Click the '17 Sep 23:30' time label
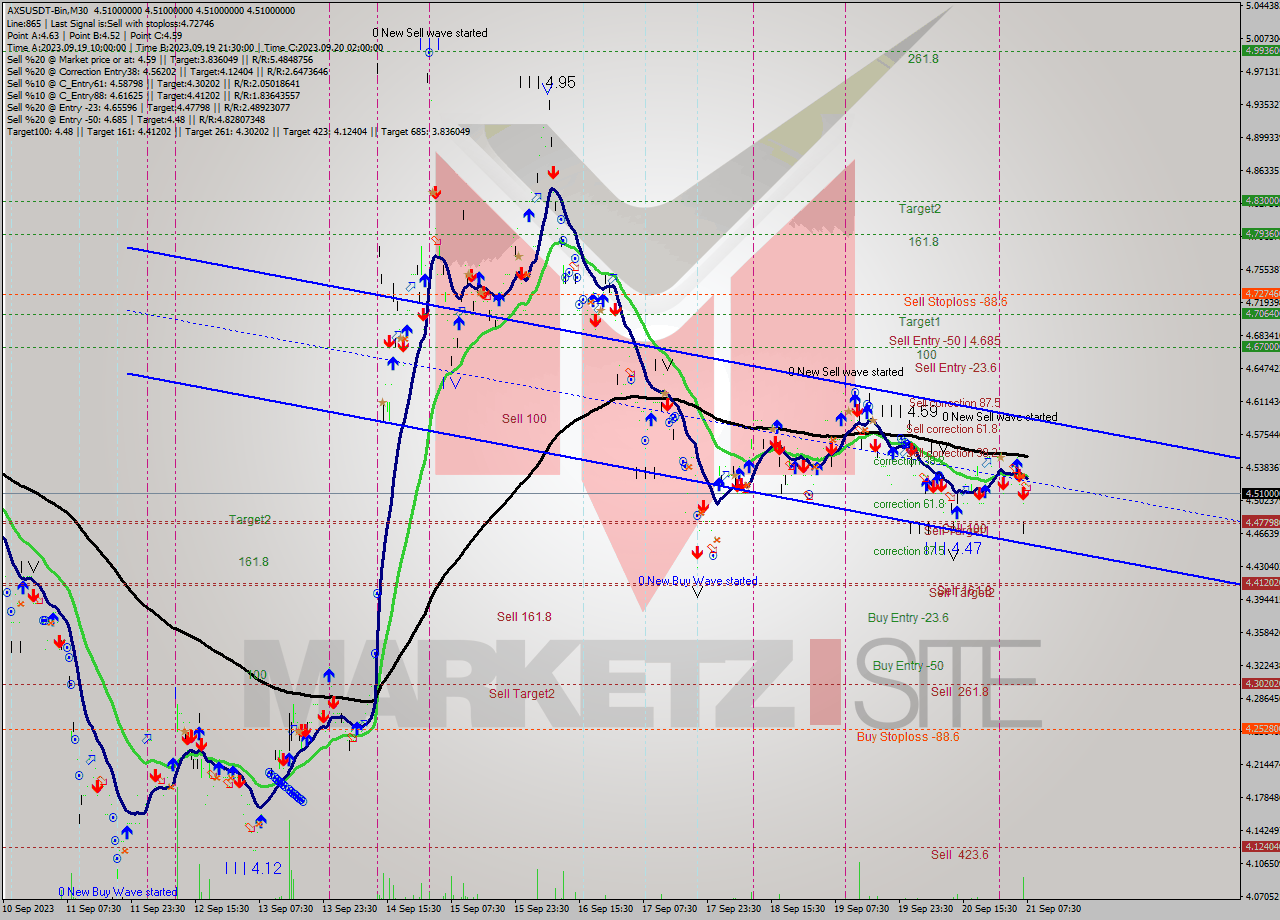The image size is (1280, 920). coord(733,909)
